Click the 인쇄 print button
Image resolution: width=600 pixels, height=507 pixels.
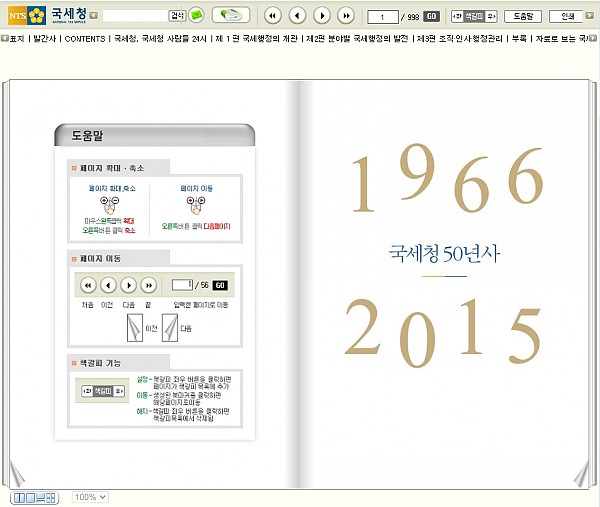[x=567, y=16]
